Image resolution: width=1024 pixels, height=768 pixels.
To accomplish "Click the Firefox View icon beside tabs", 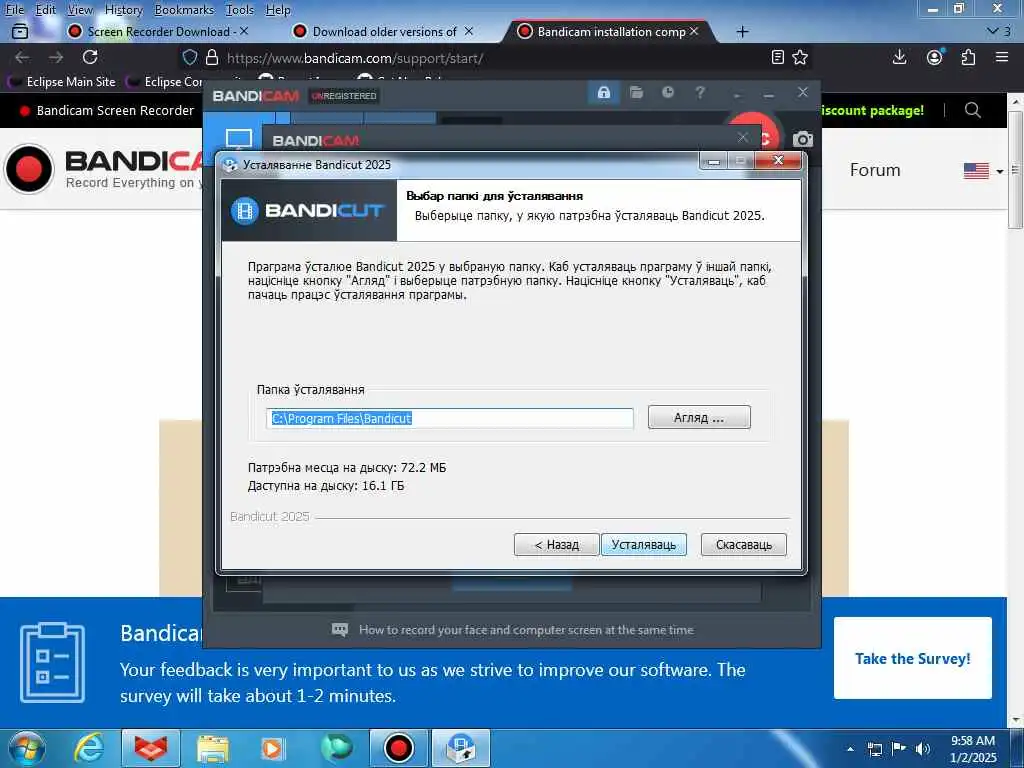I will (x=20, y=31).
